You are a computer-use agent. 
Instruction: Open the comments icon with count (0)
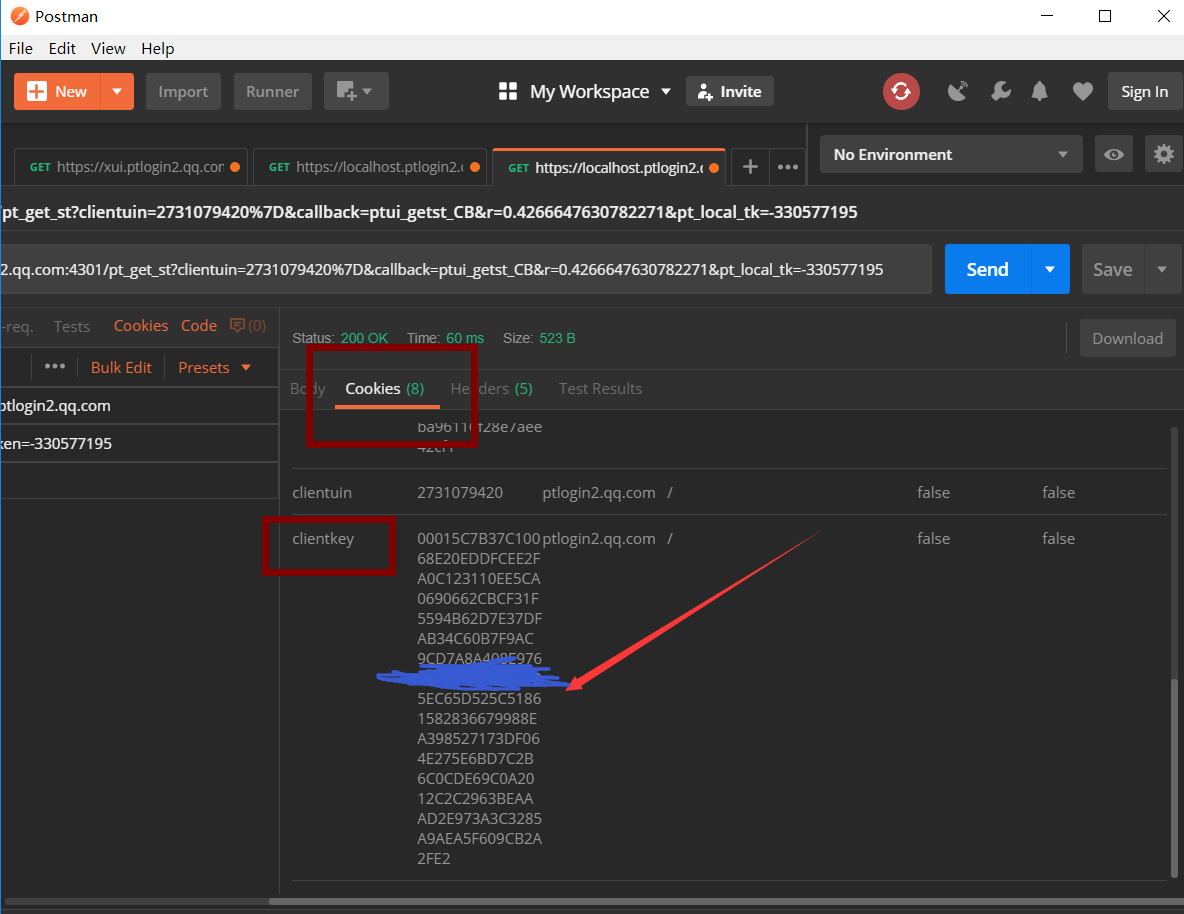248,326
